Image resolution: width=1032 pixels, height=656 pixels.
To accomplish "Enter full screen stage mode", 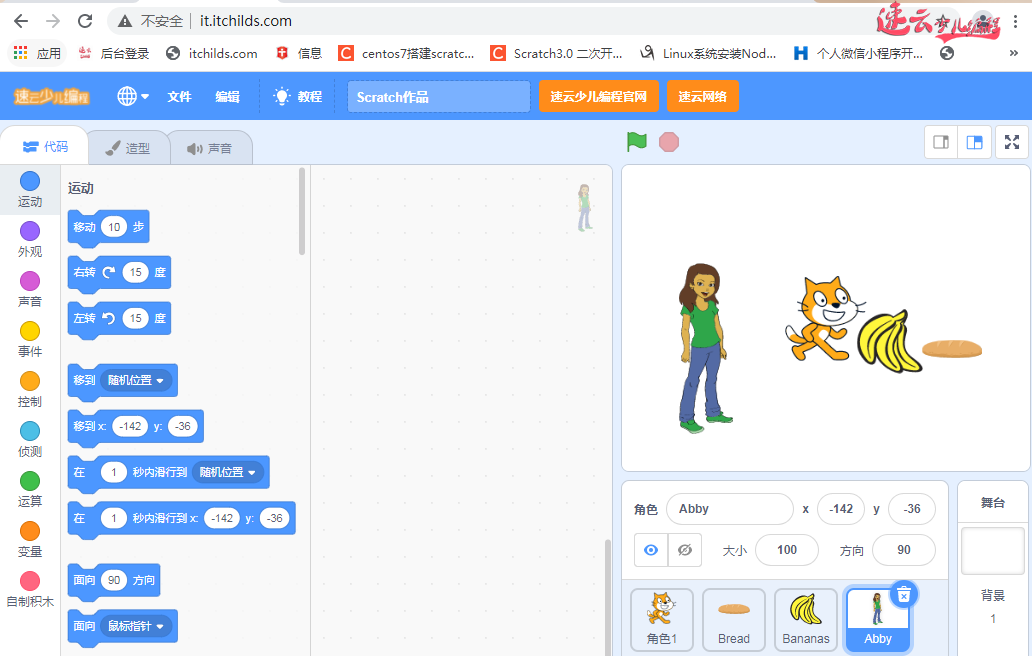I will [x=1012, y=142].
